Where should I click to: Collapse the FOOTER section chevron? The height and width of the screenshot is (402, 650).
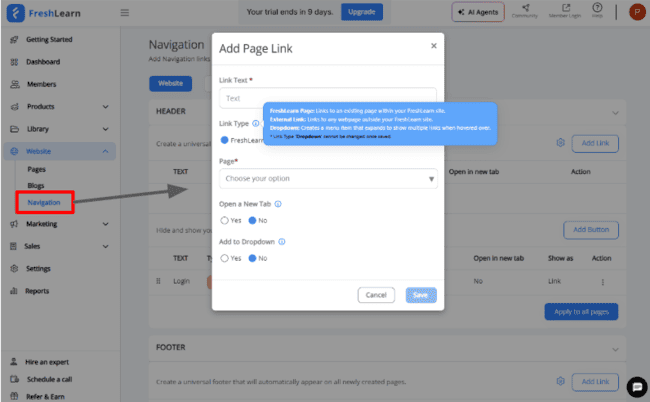(x=616, y=350)
